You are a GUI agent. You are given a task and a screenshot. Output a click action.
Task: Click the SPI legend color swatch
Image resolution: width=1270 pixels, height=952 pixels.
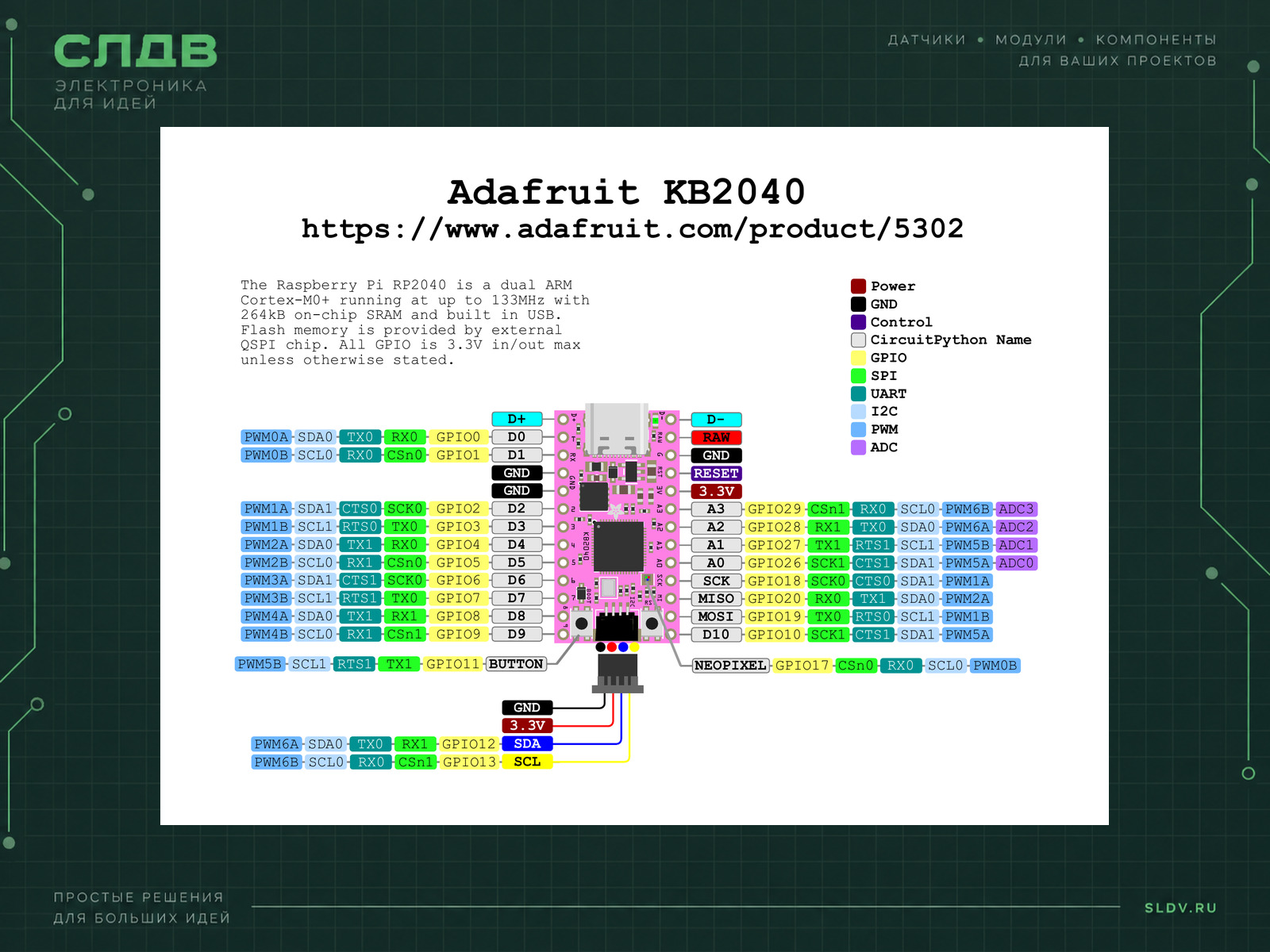(858, 376)
